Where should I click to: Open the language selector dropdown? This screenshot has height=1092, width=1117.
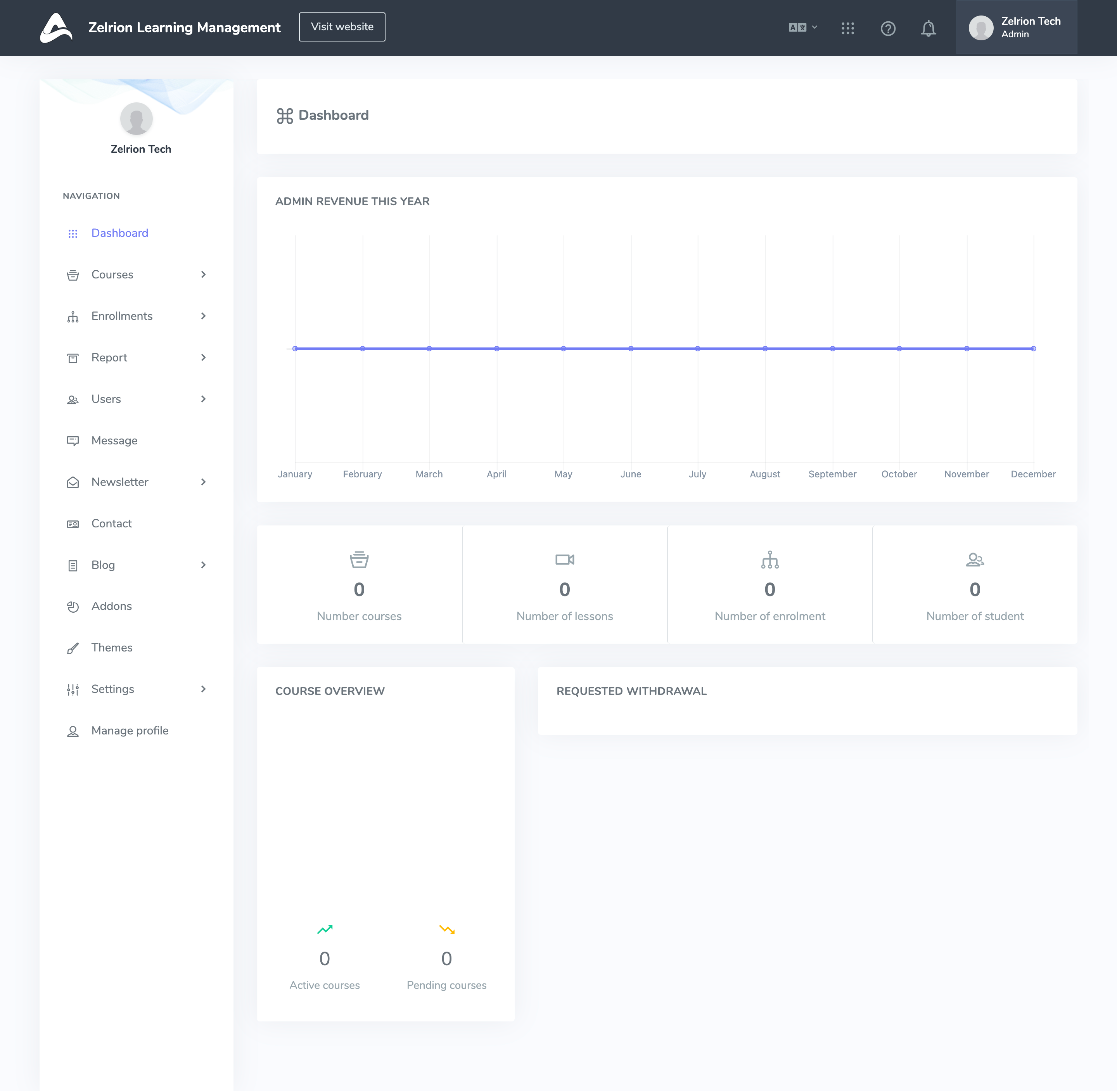[802, 28]
